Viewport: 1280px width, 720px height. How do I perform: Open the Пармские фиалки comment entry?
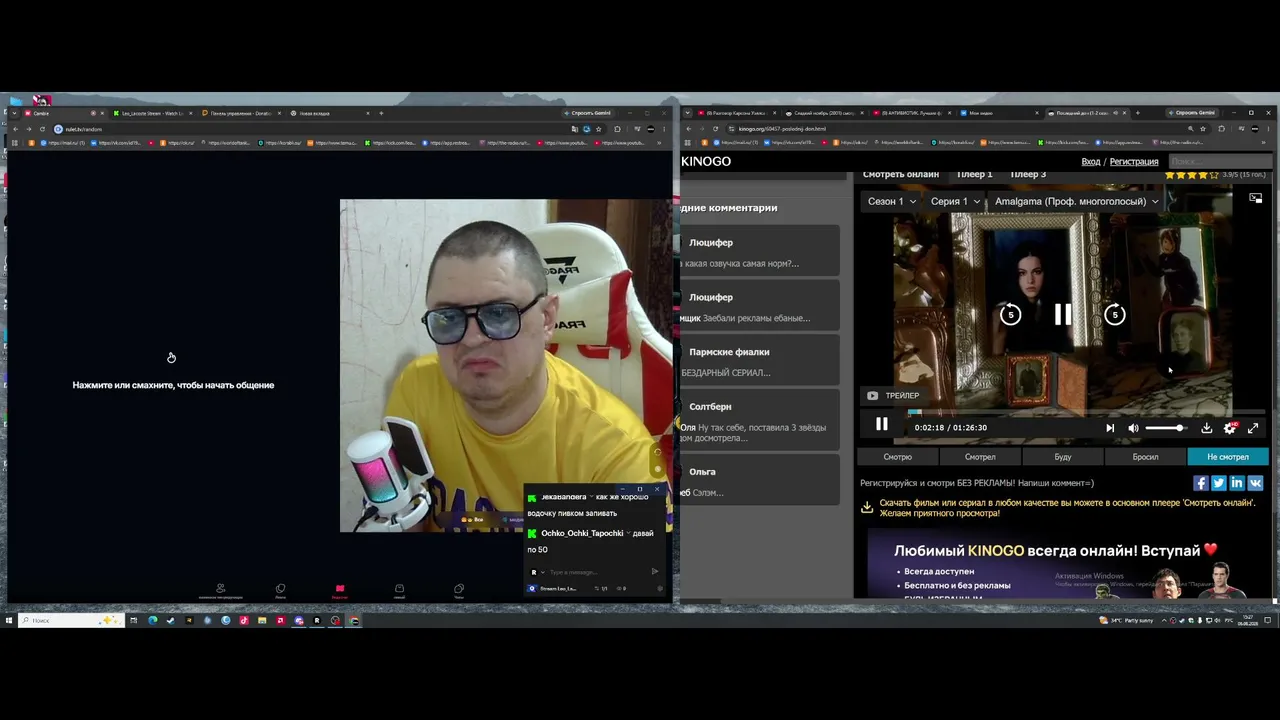point(761,362)
